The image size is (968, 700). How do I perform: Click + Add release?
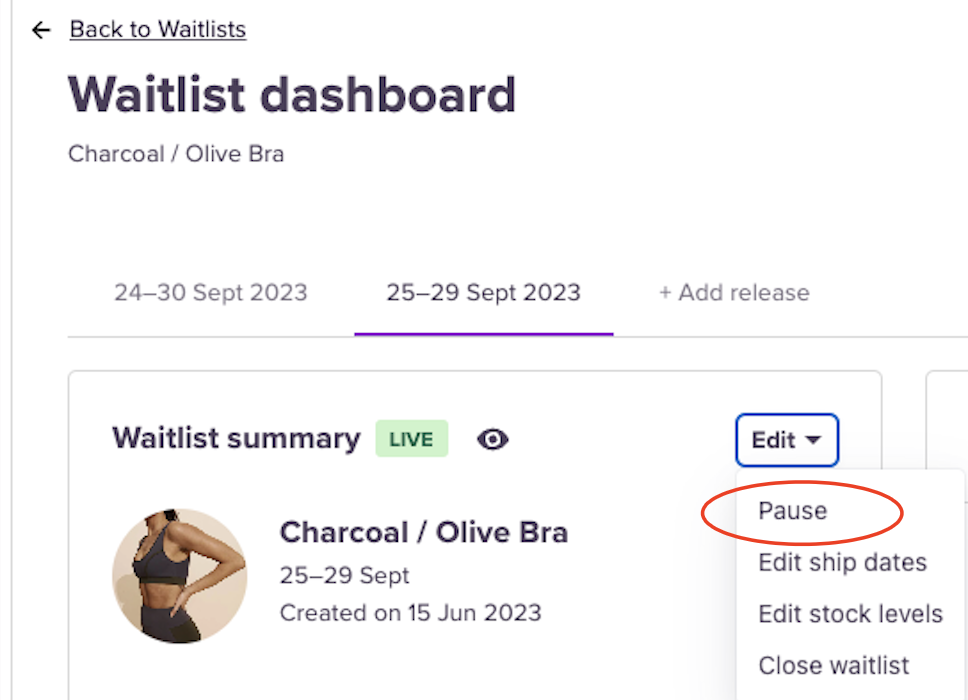[733, 293]
